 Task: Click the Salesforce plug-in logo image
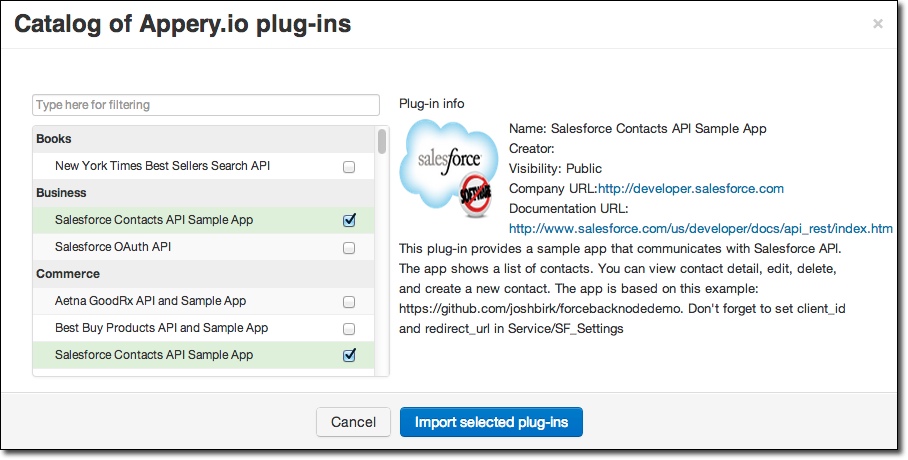pos(449,168)
